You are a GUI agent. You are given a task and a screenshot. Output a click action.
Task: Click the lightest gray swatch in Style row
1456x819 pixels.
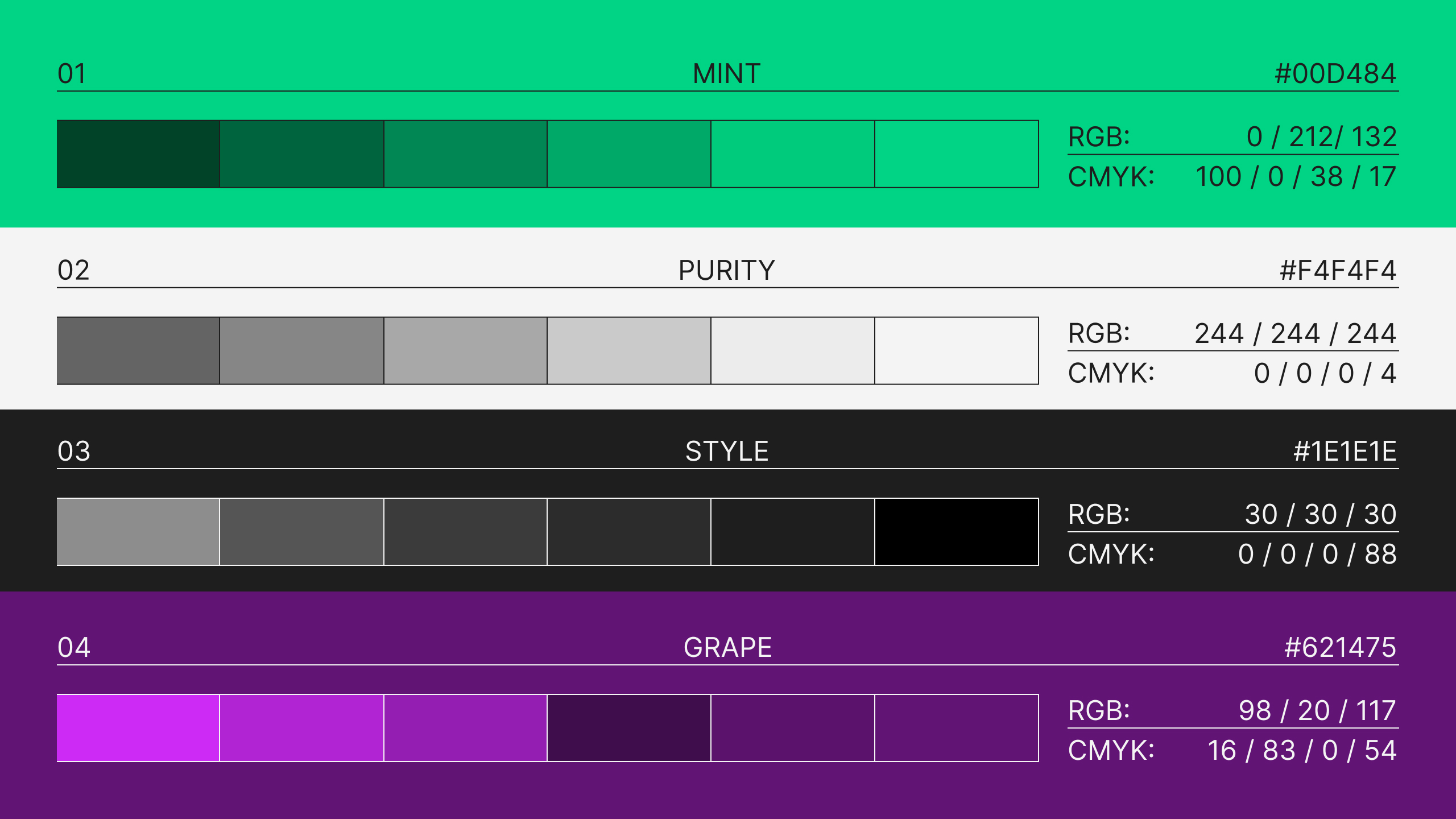pyautogui.click(x=138, y=532)
